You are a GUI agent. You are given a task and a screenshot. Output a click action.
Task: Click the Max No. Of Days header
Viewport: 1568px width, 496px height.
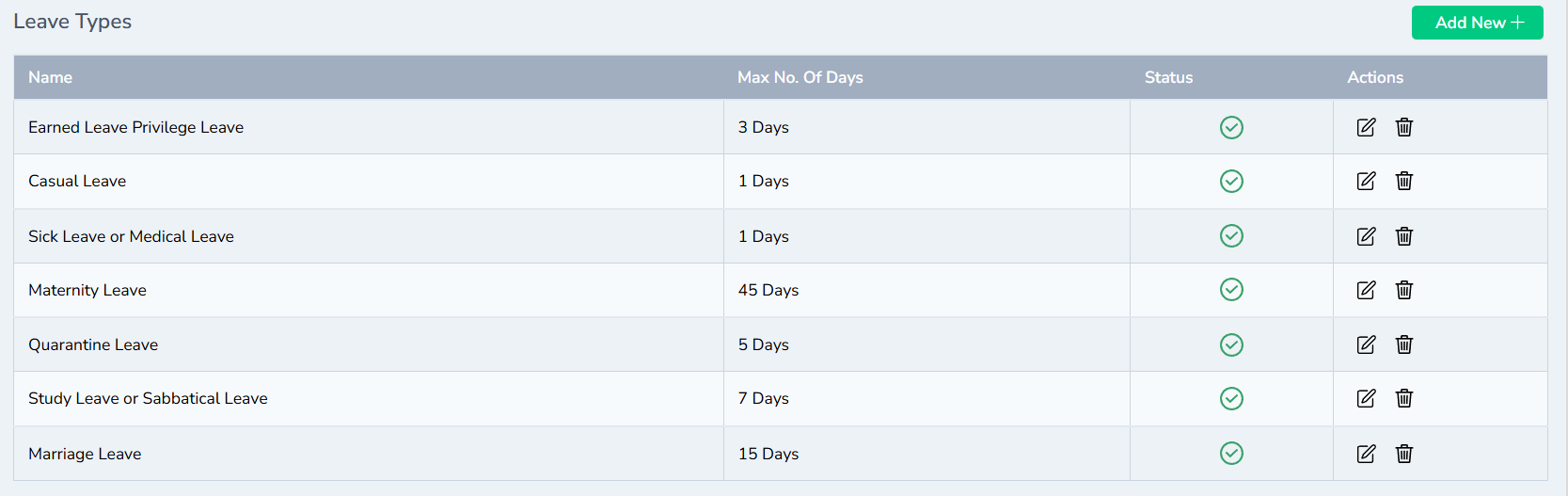click(x=800, y=77)
